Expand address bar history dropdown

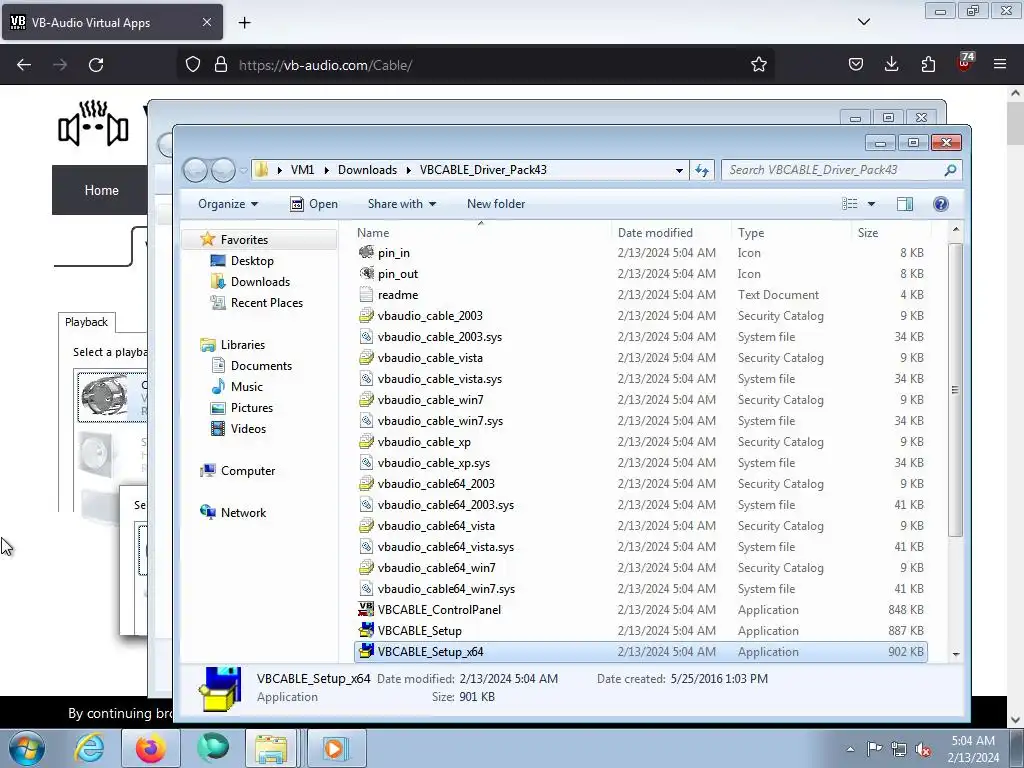point(679,170)
